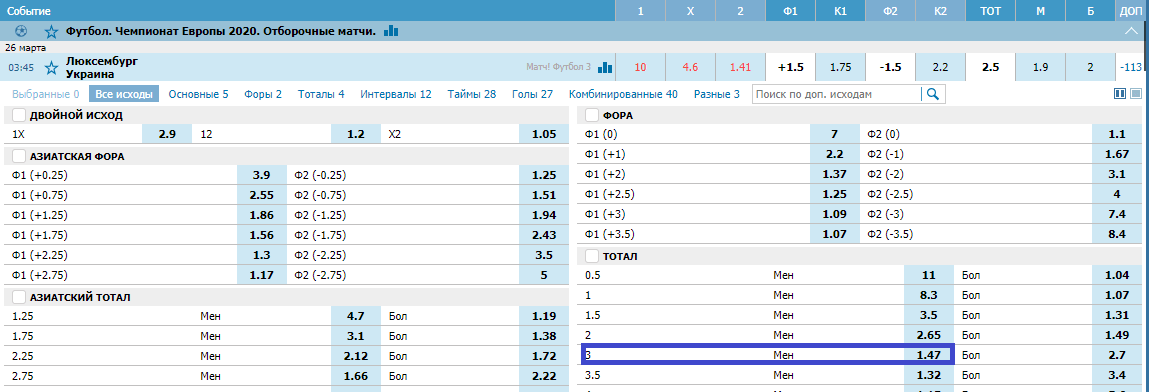Select handicap Ф2 (-3) odds 7.4
The height and width of the screenshot is (392, 1149).
1117,215
